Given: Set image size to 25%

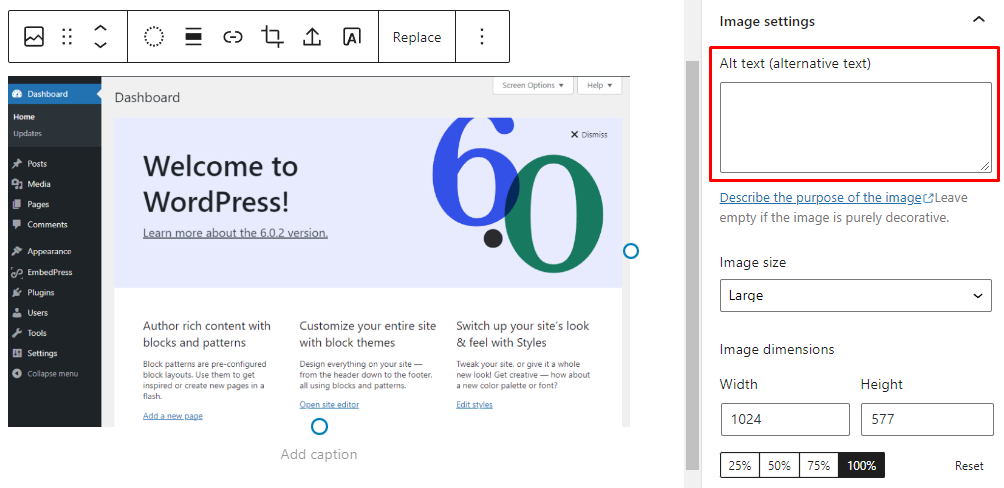Looking at the screenshot, I should [x=739, y=465].
